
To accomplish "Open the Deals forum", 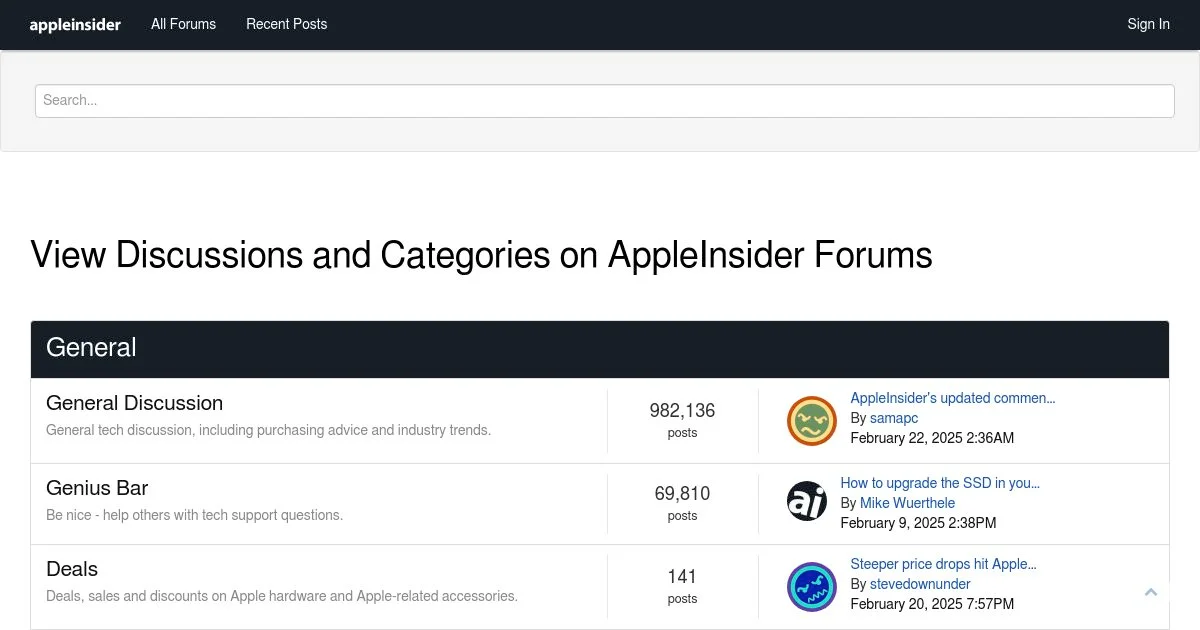I will pos(72,569).
